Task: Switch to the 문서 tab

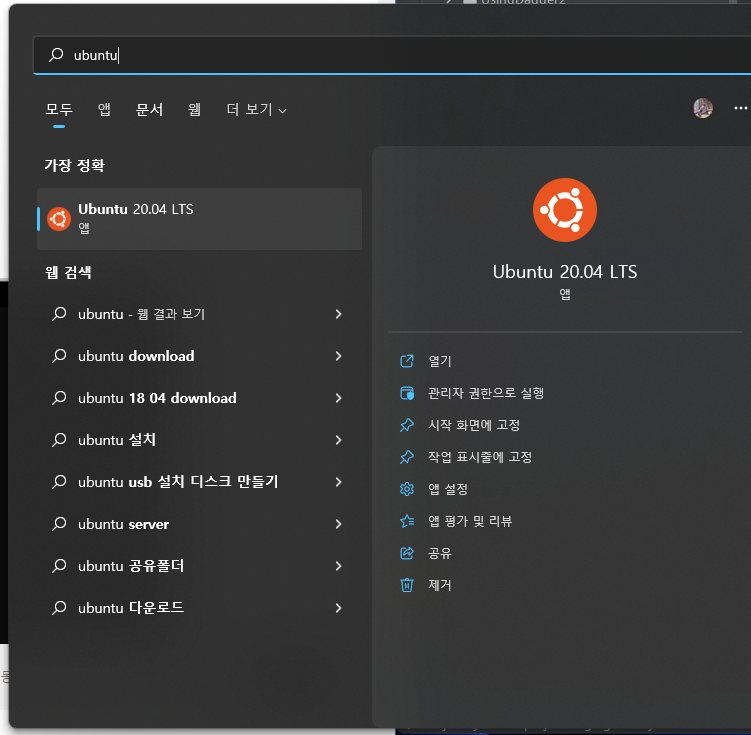Action: [x=149, y=110]
